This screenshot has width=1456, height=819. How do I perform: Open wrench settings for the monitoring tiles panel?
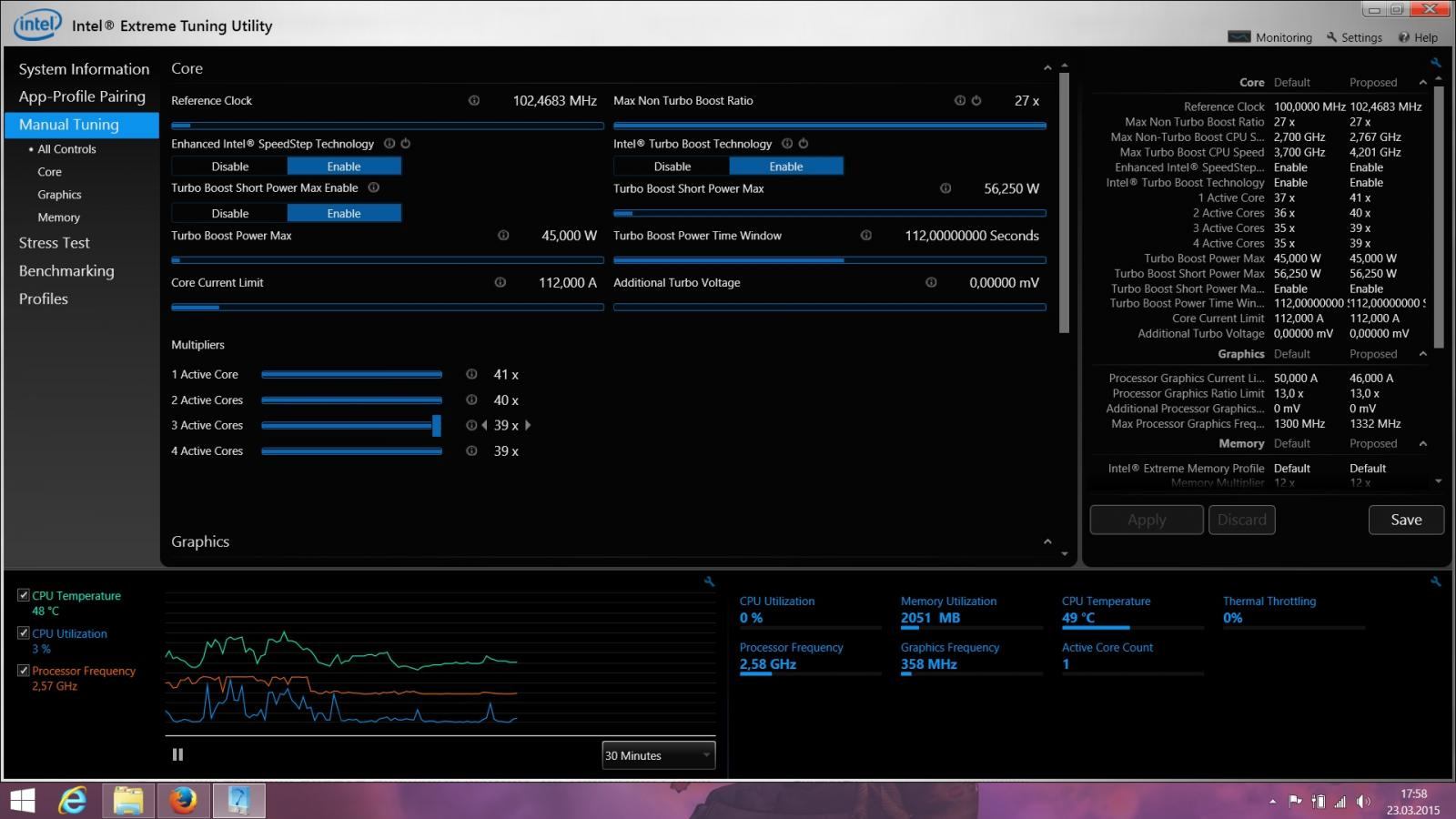1436,581
